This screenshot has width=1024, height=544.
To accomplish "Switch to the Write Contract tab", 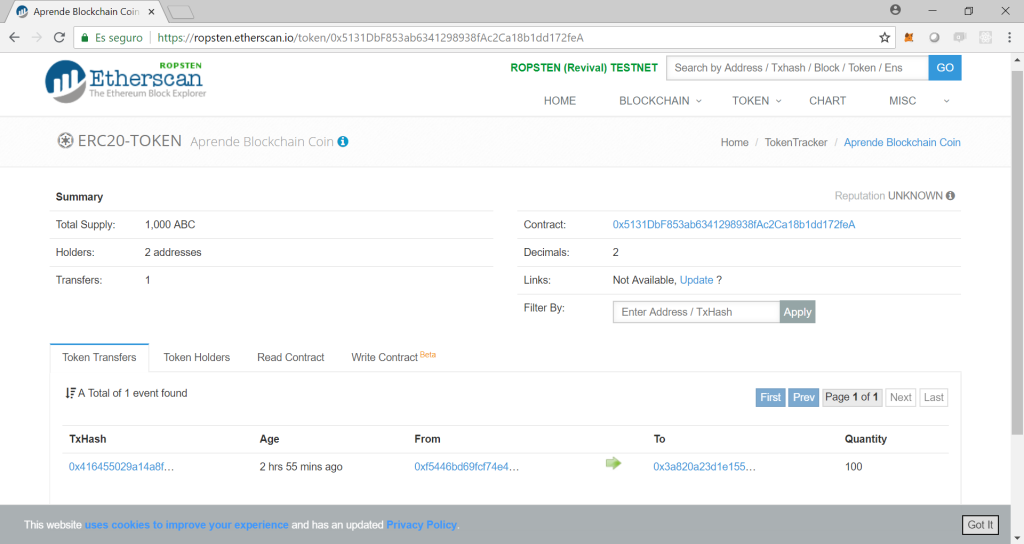I will pos(393,357).
